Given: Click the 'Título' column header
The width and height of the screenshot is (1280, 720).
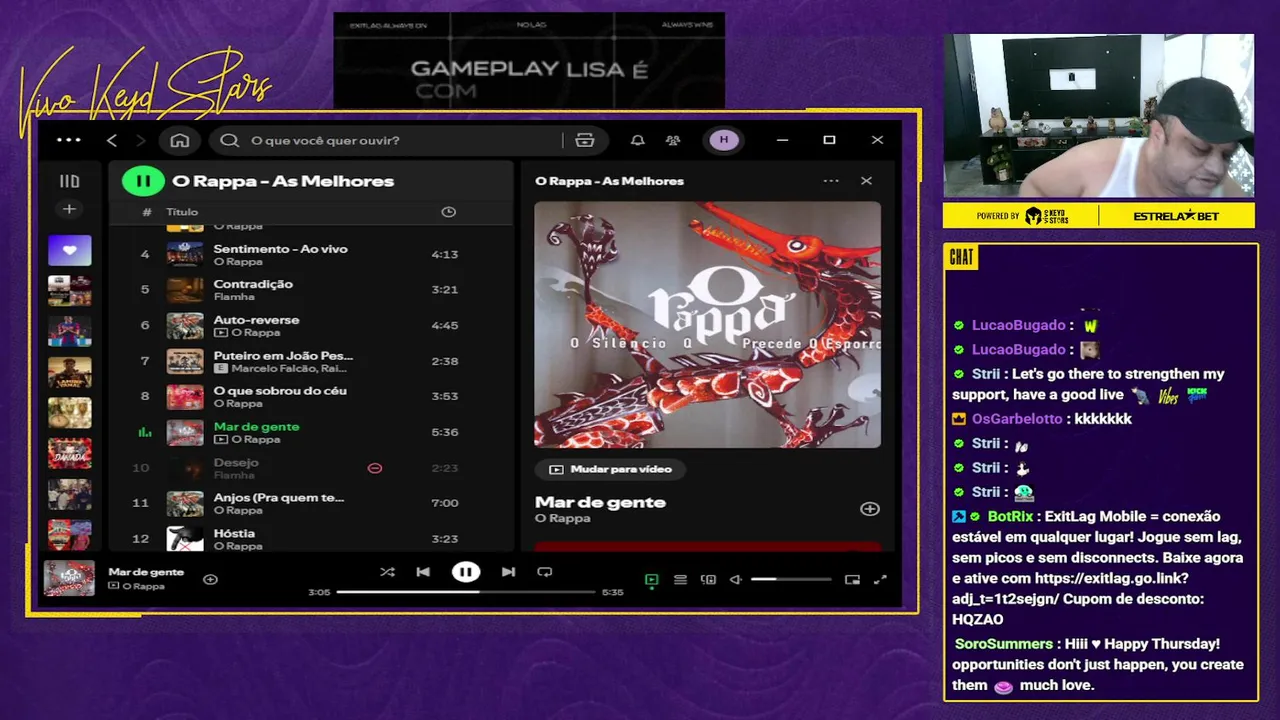Looking at the screenshot, I should 182,212.
